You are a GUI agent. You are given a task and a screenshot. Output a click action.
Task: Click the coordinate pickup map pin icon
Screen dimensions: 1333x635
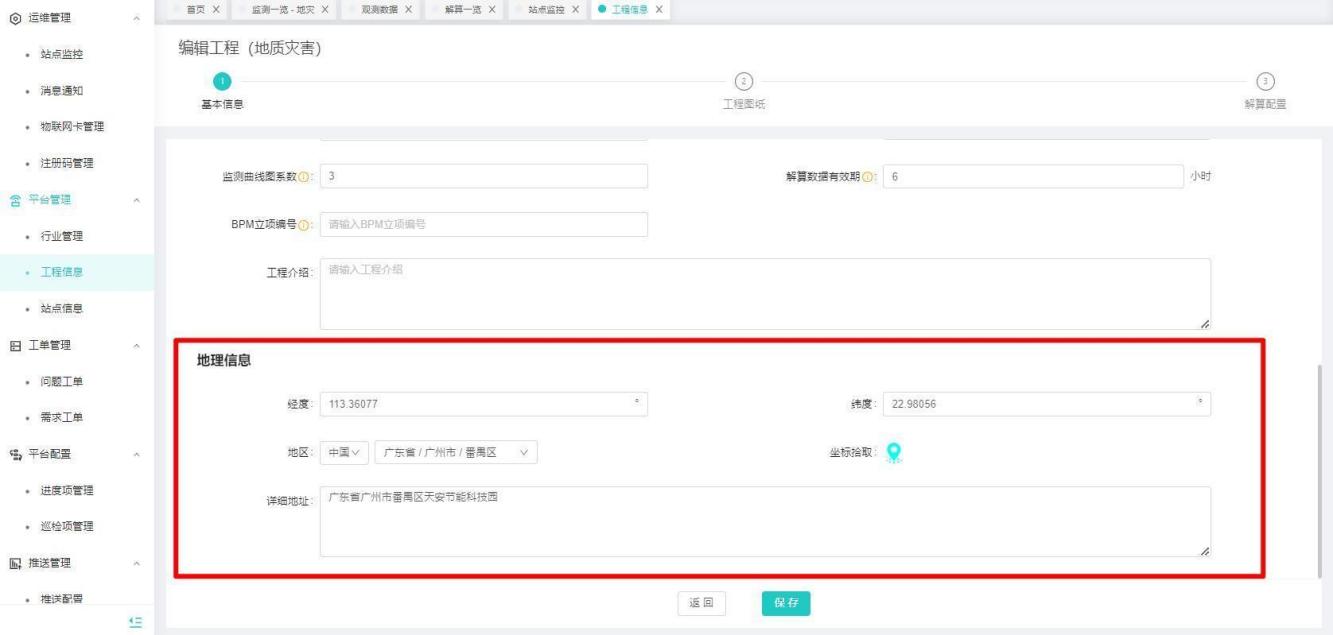pos(894,453)
